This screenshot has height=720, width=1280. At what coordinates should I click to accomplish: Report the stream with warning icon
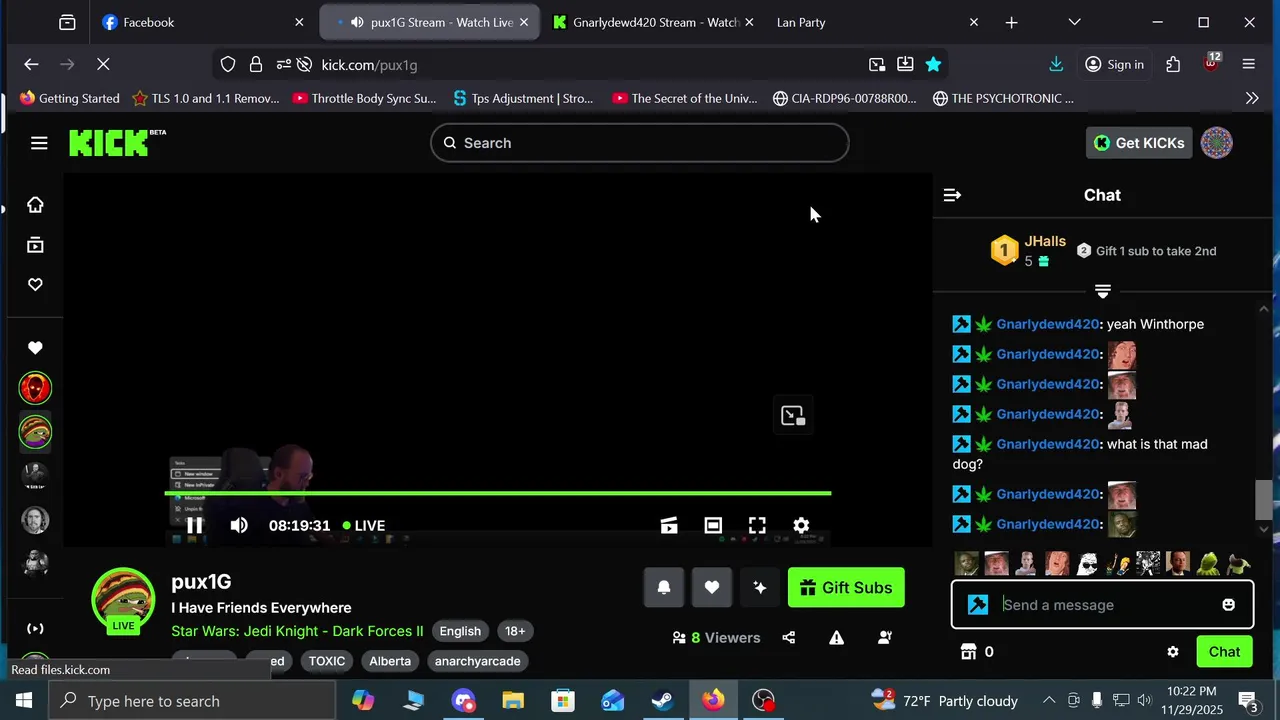click(836, 638)
